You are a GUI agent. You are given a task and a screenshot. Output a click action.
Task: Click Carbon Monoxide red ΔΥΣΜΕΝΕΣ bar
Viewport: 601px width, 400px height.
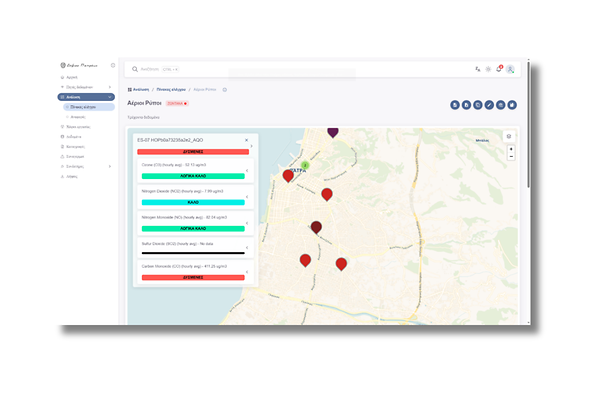point(193,277)
